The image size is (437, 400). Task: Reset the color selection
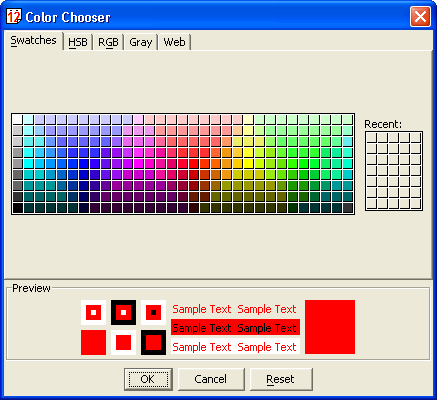coord(281,379)
